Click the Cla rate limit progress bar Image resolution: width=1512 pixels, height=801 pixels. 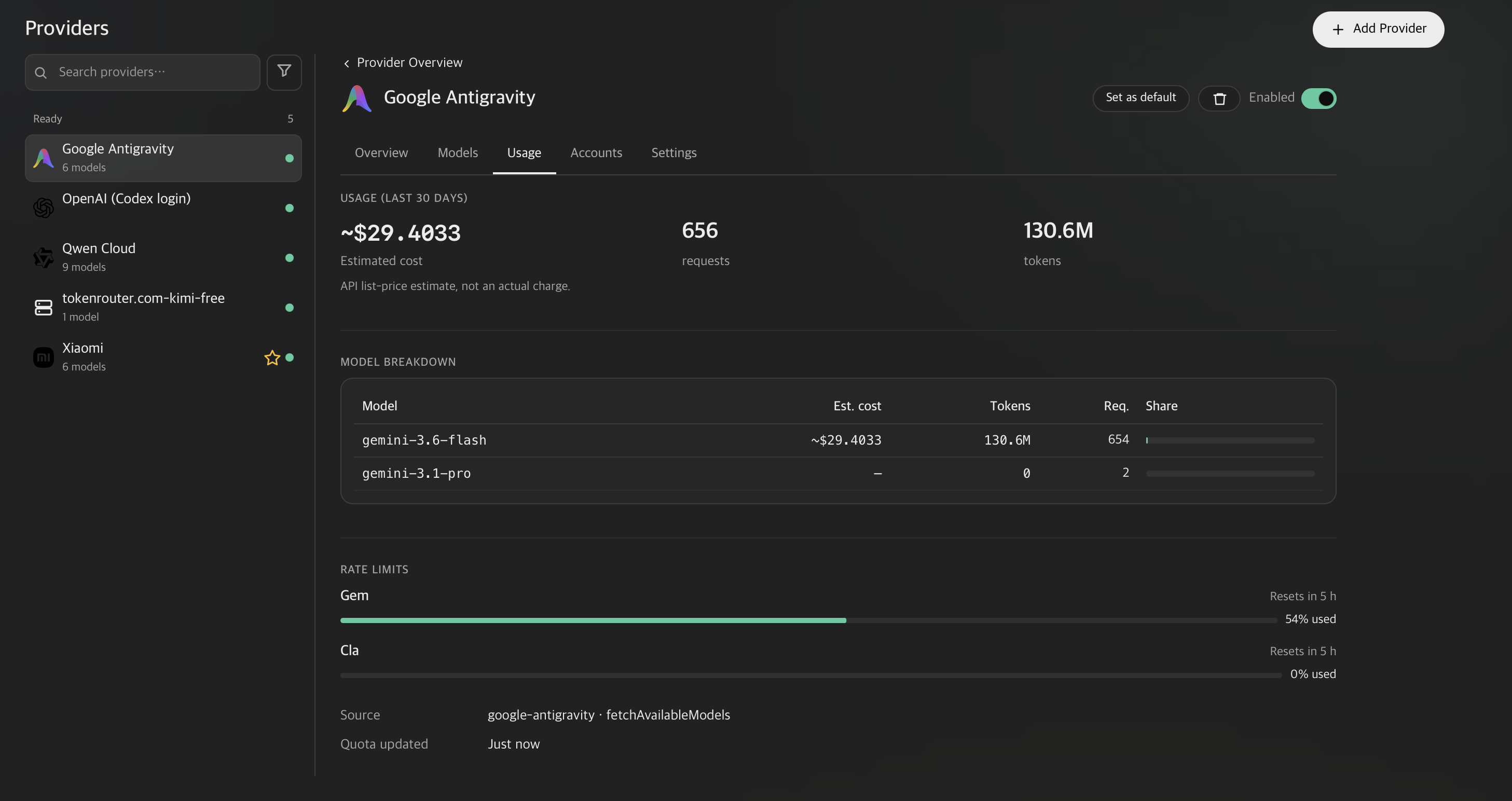[x=810, y=675]
